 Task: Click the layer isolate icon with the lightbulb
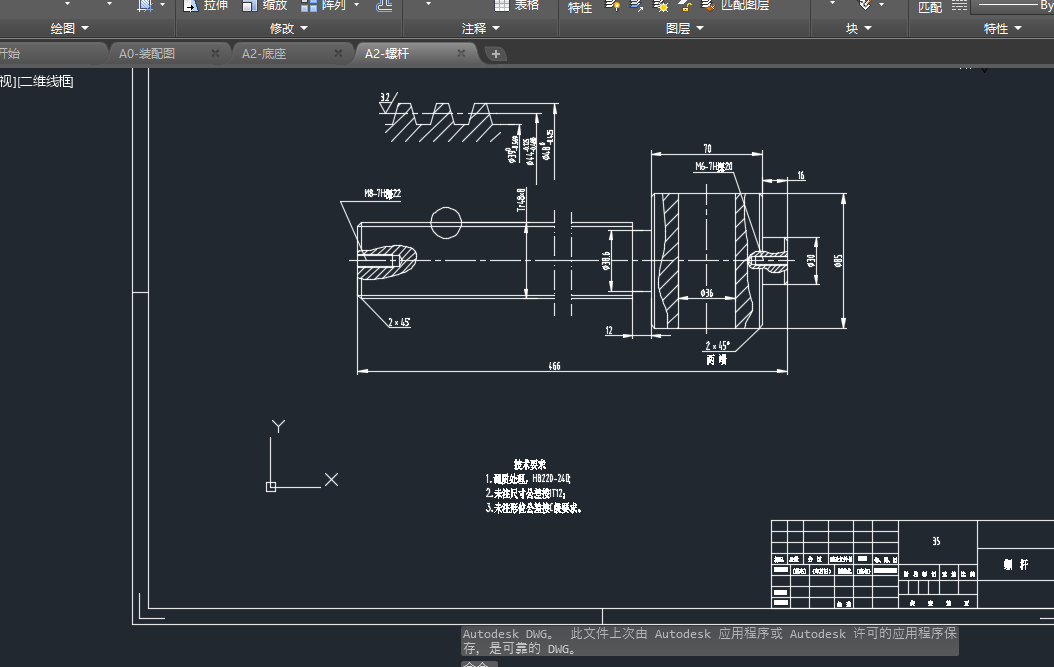(x=612, y=5)
